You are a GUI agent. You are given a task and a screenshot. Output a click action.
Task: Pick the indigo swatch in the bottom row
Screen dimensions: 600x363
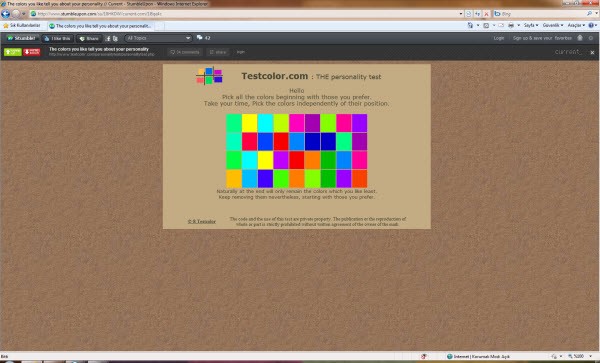[x=265, y=178]
